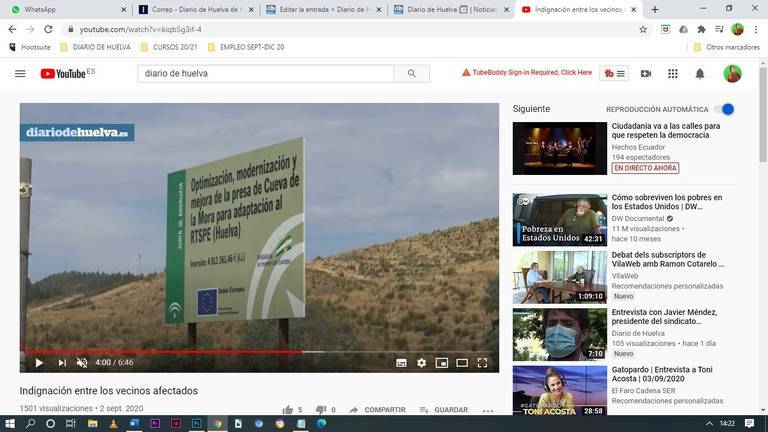
Task: Toggle subtitles on the video player
Action: pos(401,363)
